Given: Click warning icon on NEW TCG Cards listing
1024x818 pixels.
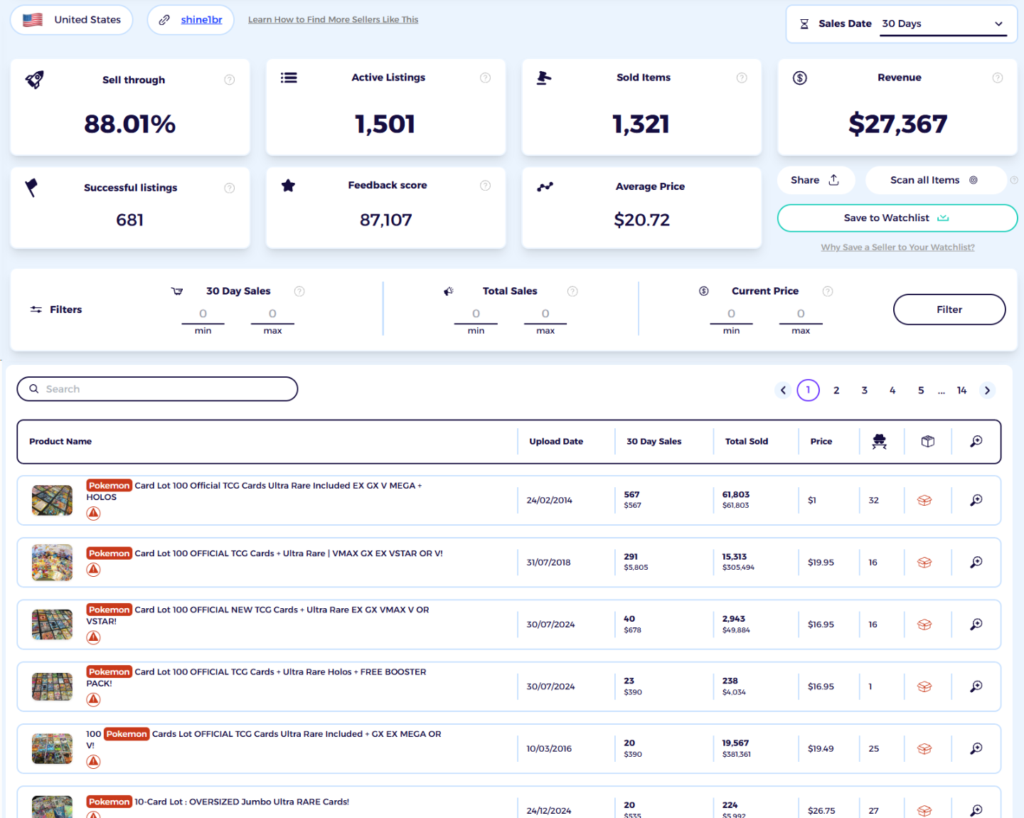Looking at the screenshot, I should tap(93, 637).
